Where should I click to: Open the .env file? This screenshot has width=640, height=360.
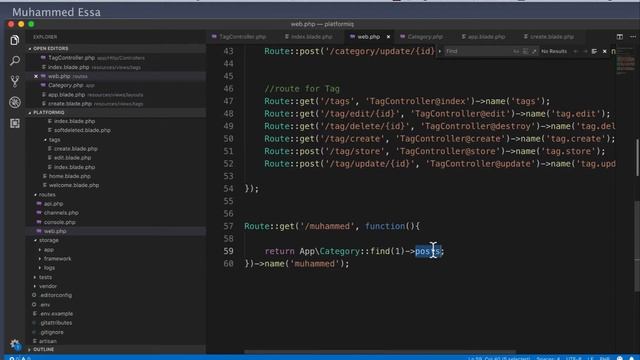45,304
